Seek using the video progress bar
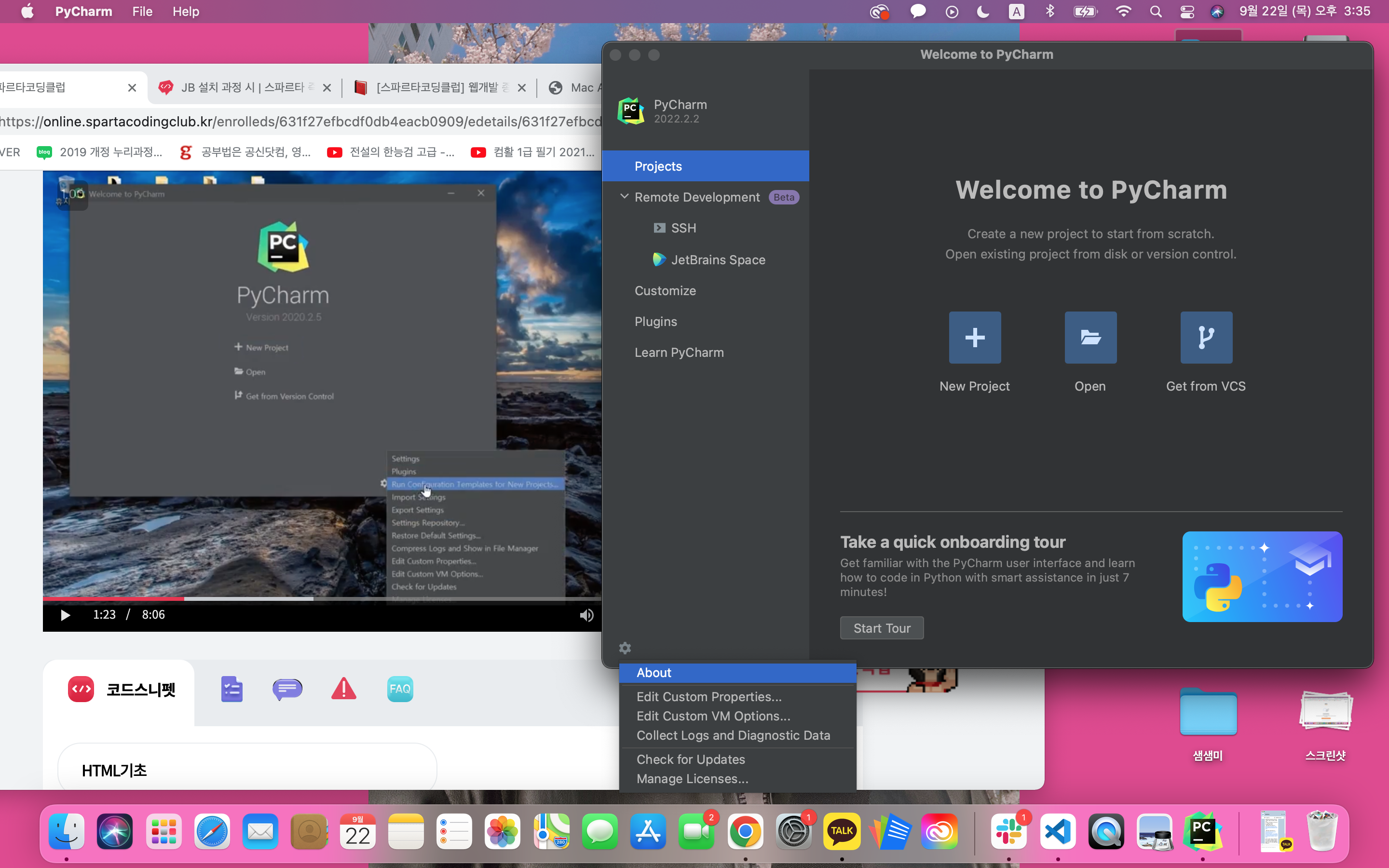The width and height of the screenshot is (1389, 868). tap(322, 599)
